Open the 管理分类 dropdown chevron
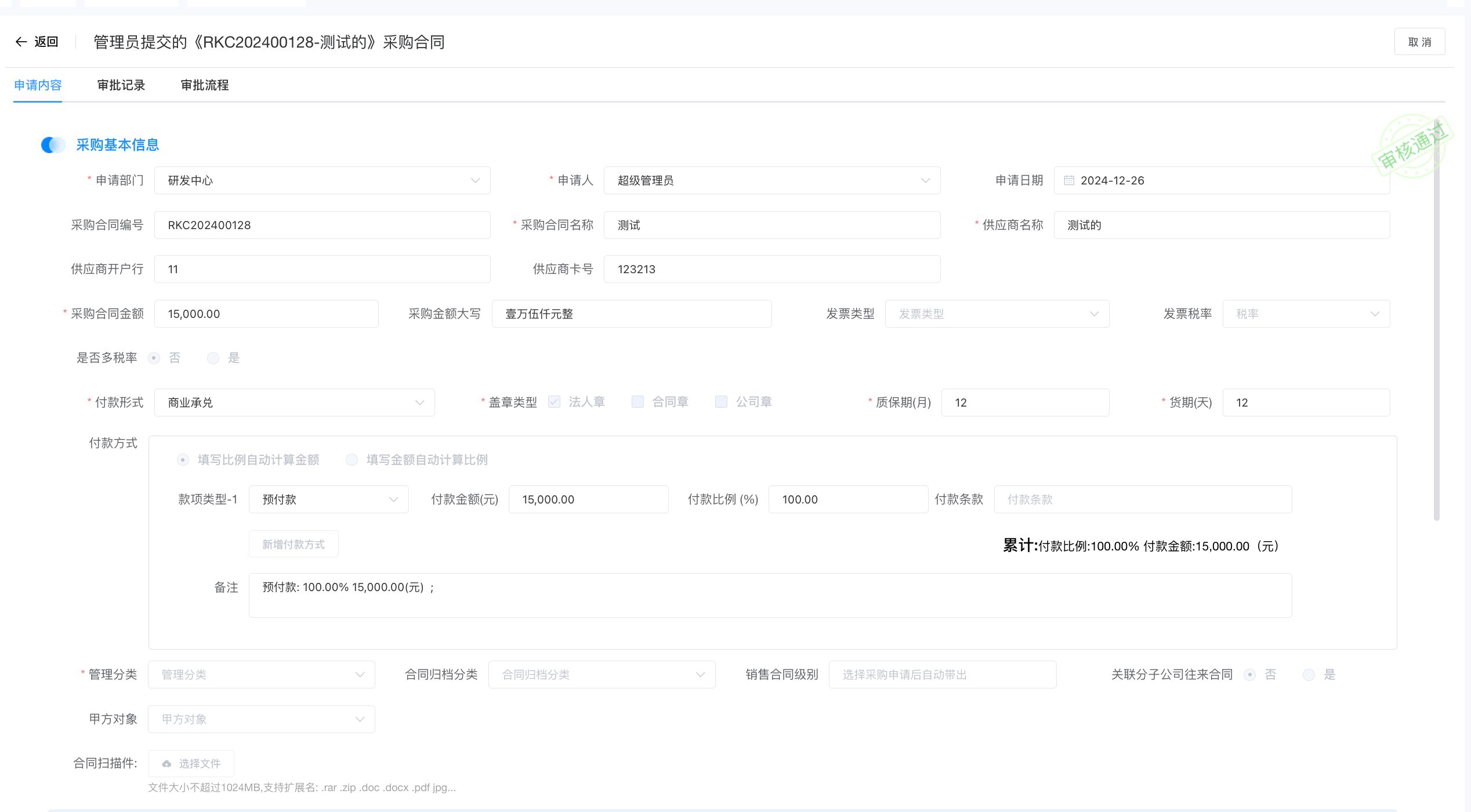 (x=360, y=675)
